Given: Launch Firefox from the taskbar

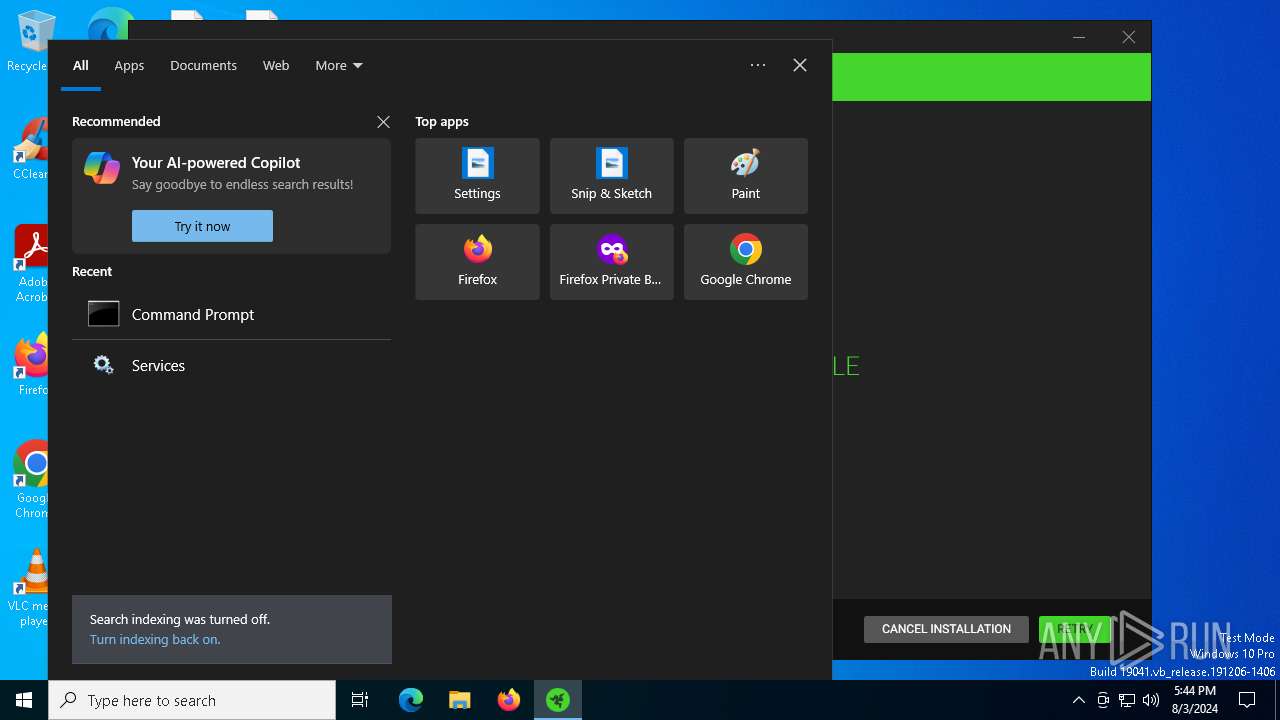Looking at the screenshot, I should pos(509,700).
